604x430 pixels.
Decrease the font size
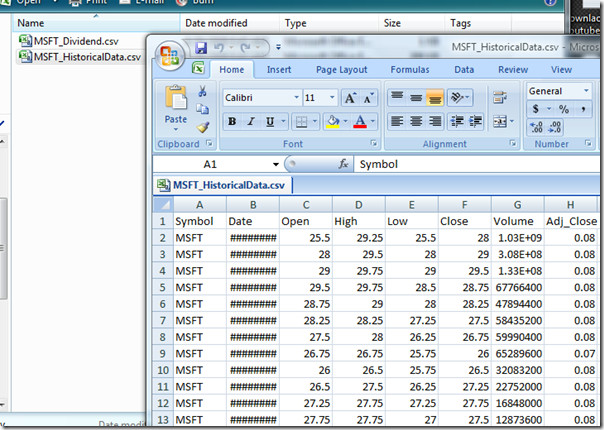pos(368,98)
